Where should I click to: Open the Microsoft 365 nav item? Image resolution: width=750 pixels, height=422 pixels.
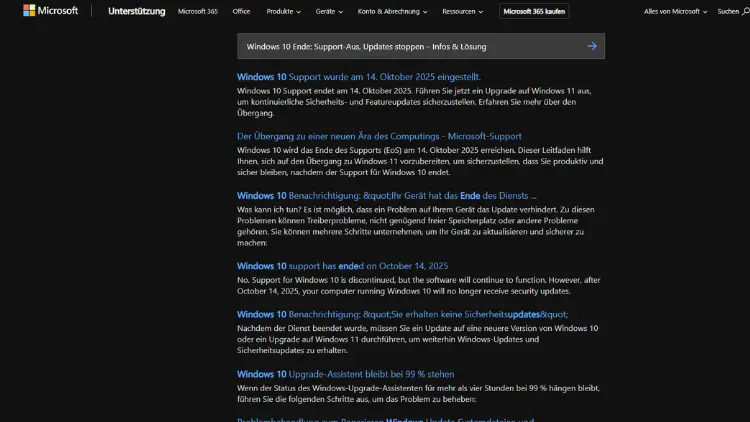(x=198, y=11)
